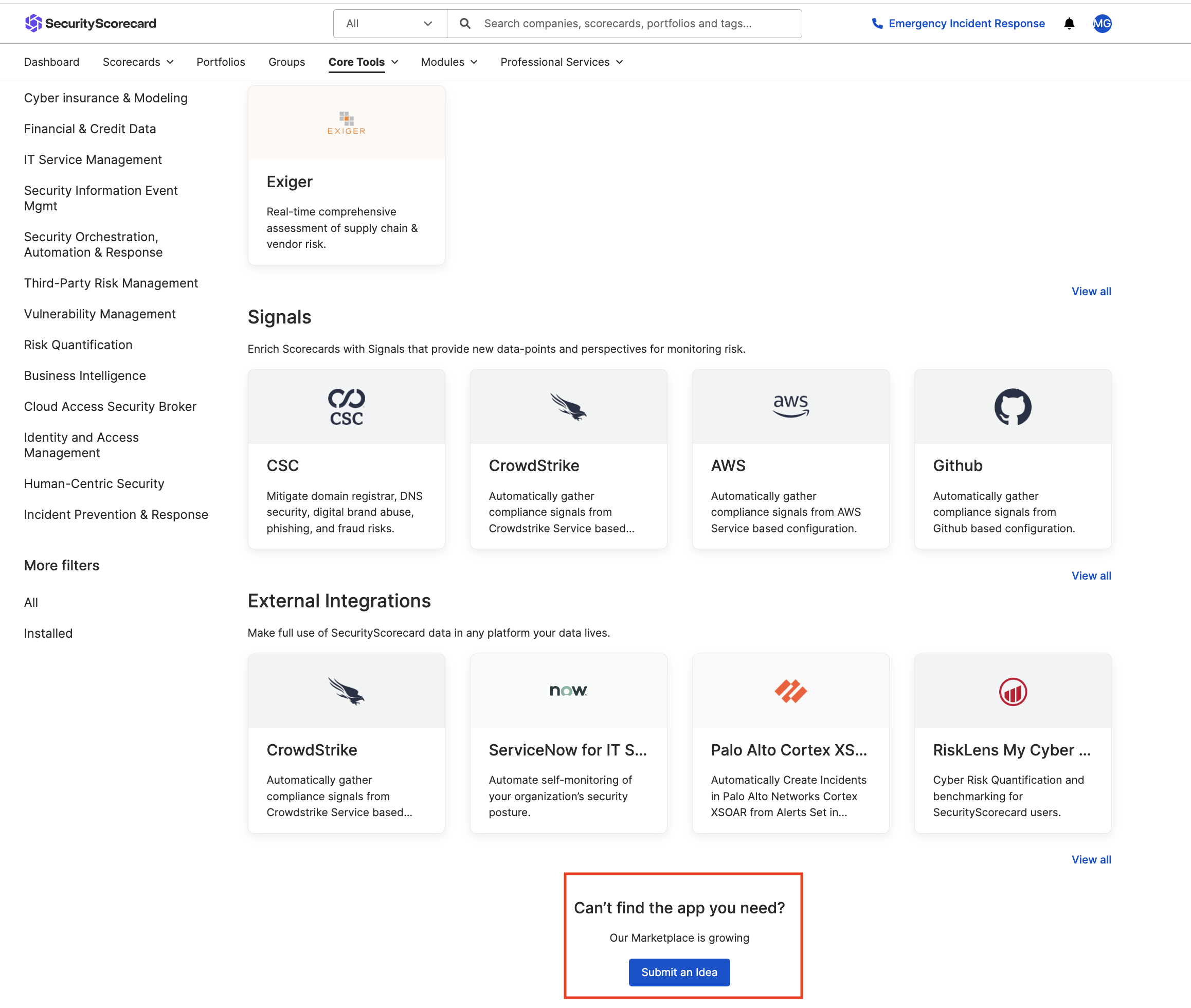This screenshot has height=1008, width=1191.
Task: Open the CSC card title
Action: pyautogui.click(x=282, y=466)
